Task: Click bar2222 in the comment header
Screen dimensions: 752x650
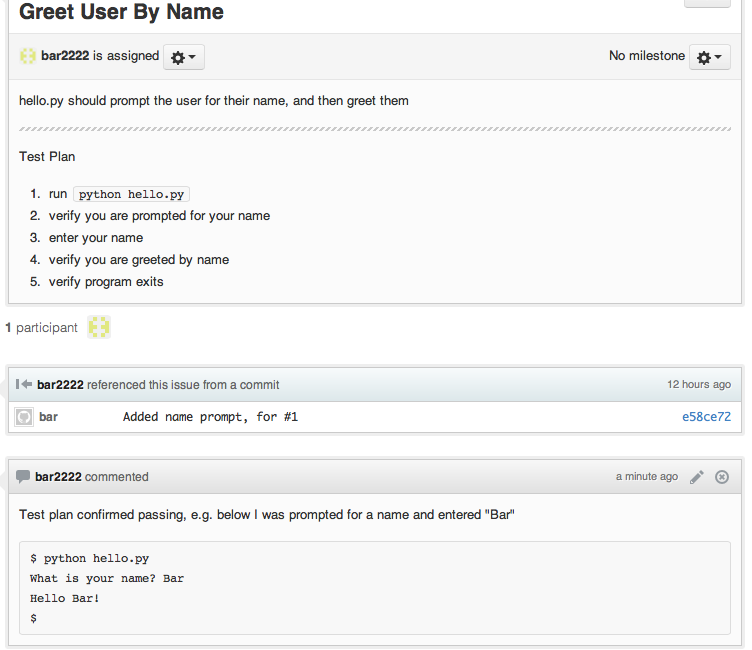Action: (58, 477)
